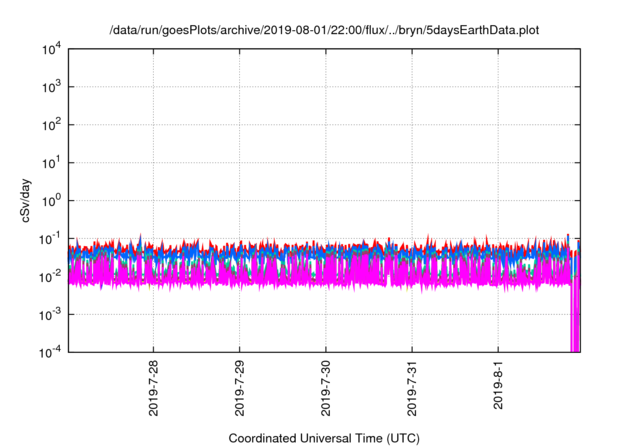Click the 10^-2 y-axis tick label

tap(50, 277)
